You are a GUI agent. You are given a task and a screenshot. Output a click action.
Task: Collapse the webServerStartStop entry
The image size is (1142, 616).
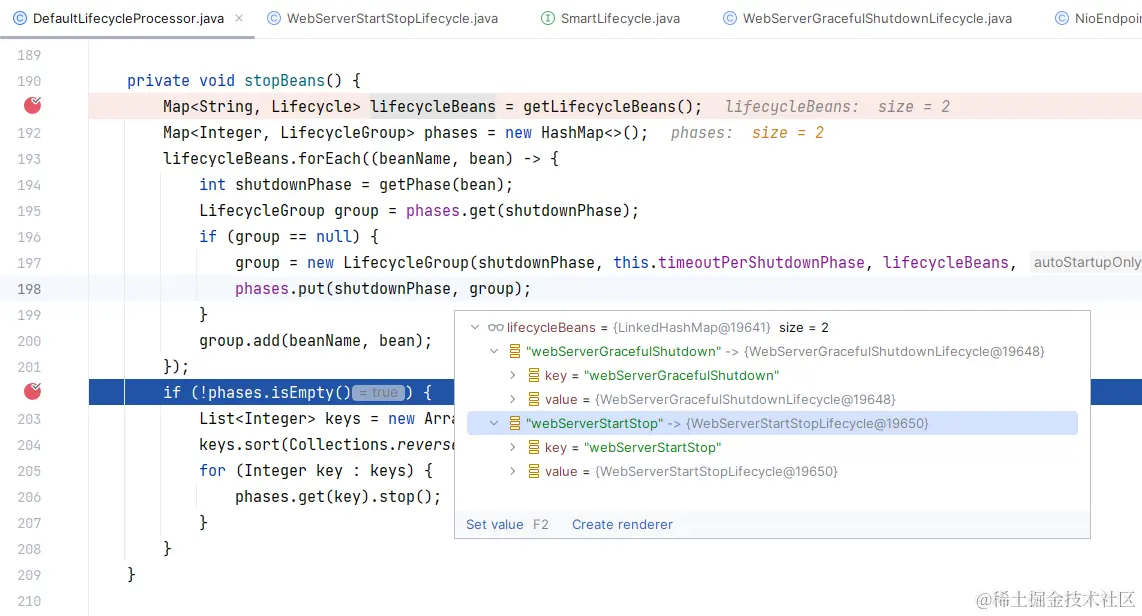(x=494, y=424)
